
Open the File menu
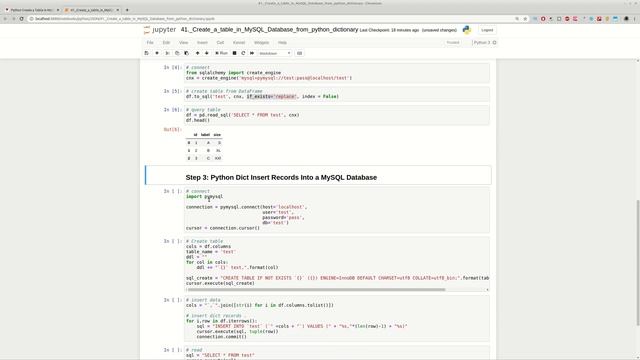click(150, 42)
